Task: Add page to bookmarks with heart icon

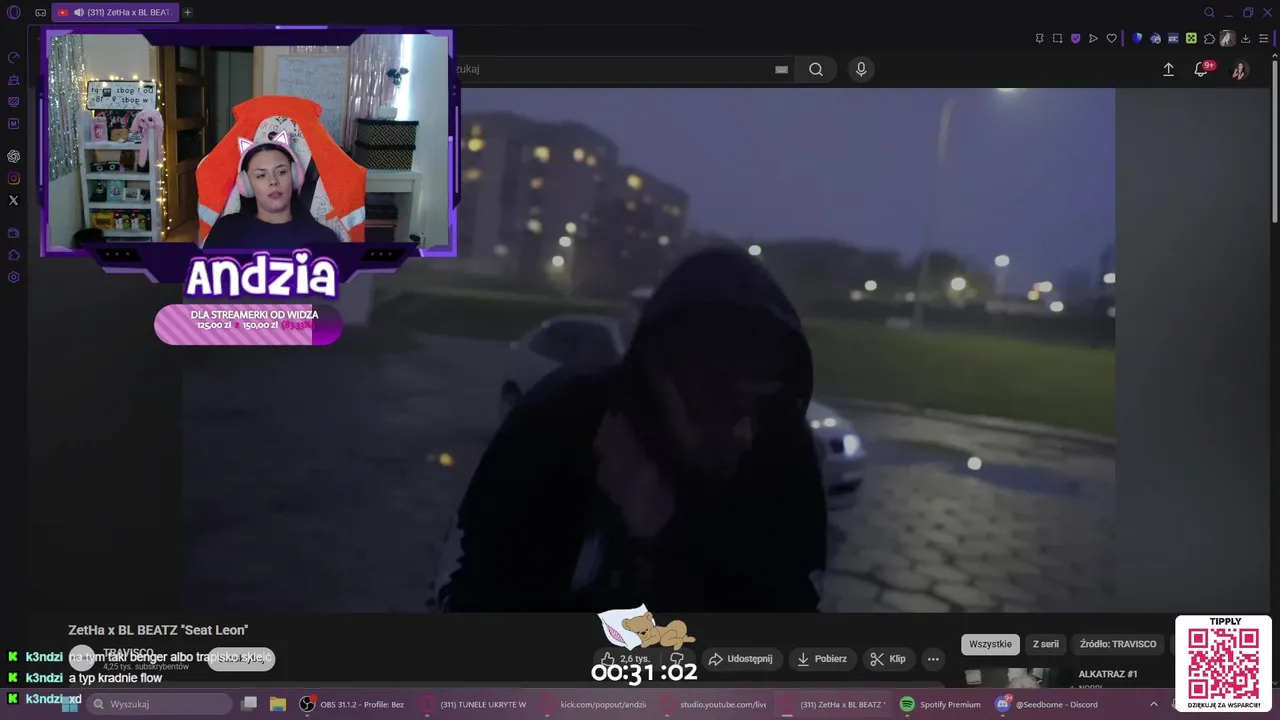Action: (1111, 38)
